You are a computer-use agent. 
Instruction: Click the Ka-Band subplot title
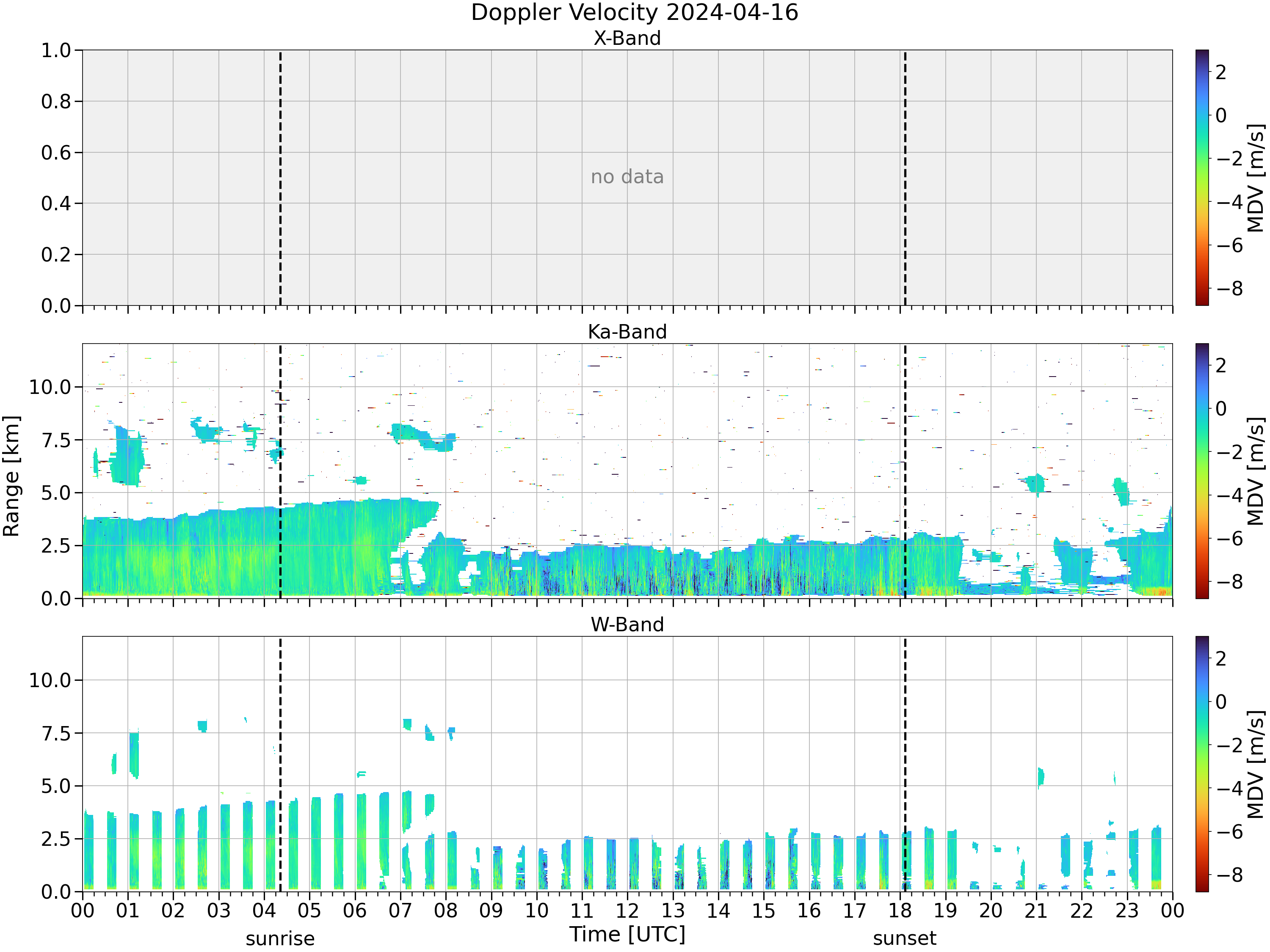[627, 332]
